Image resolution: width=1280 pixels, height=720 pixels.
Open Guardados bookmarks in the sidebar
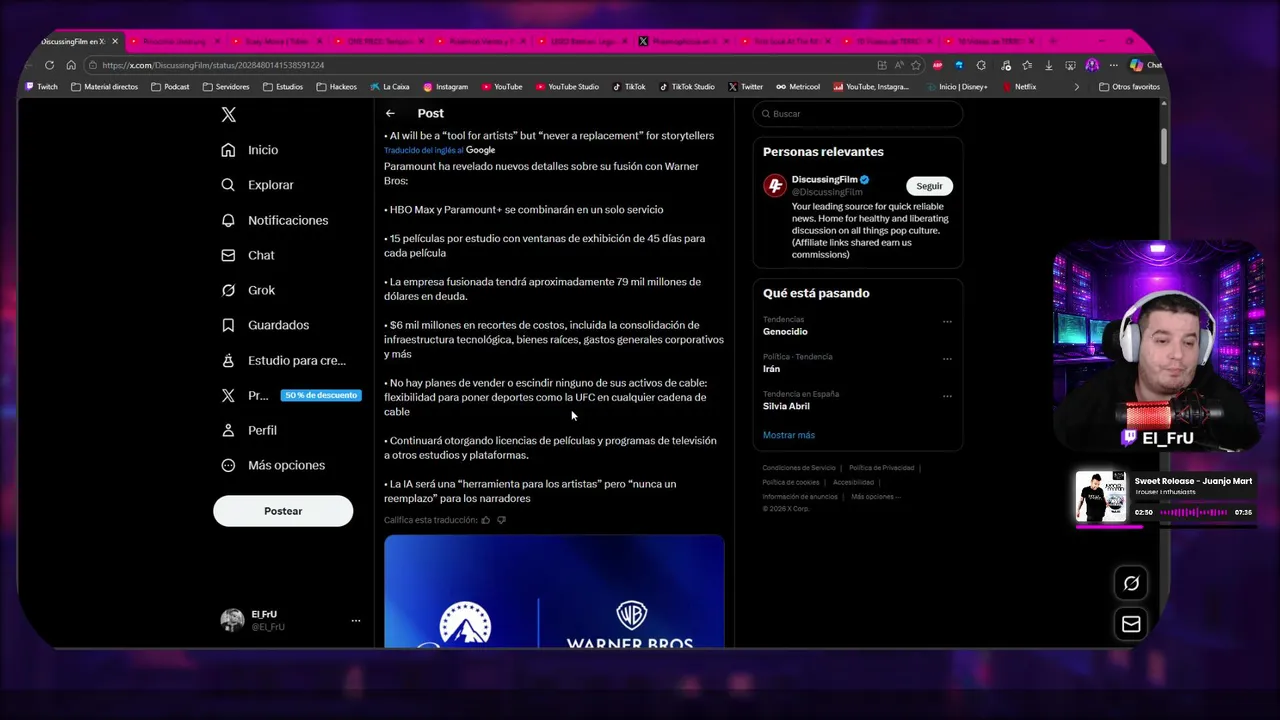coord(265,325)
